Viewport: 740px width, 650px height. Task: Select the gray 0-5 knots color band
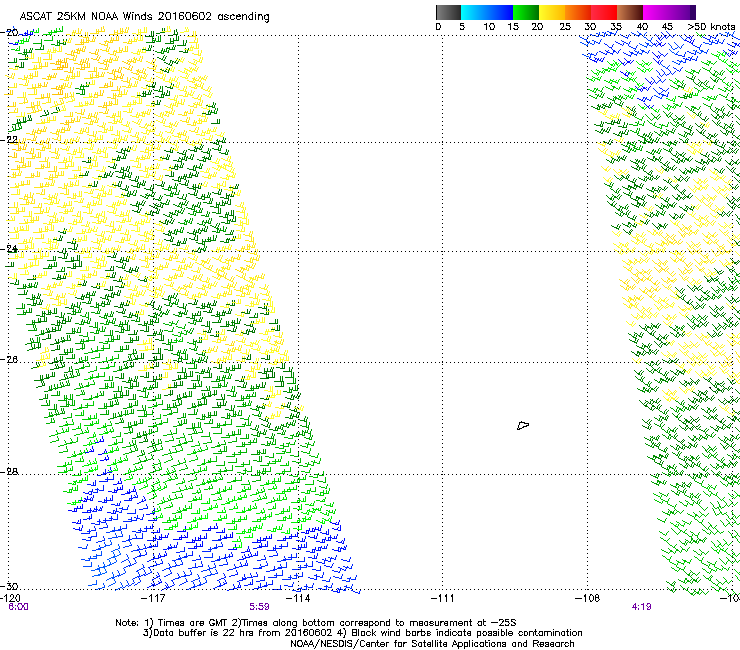448,12
